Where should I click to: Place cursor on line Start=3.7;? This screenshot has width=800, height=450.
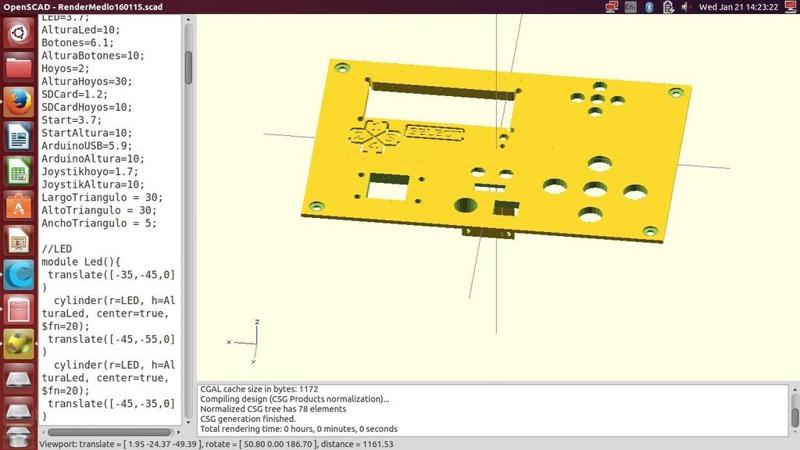point(71,120)
